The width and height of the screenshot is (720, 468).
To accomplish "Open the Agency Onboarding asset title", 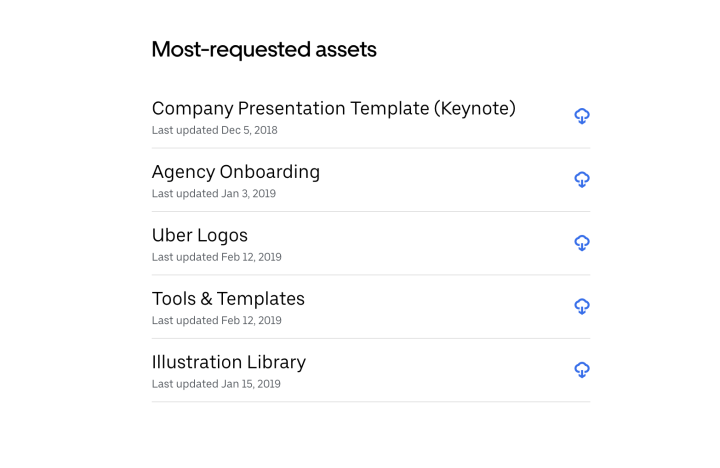I will click(x=236, y=172).
